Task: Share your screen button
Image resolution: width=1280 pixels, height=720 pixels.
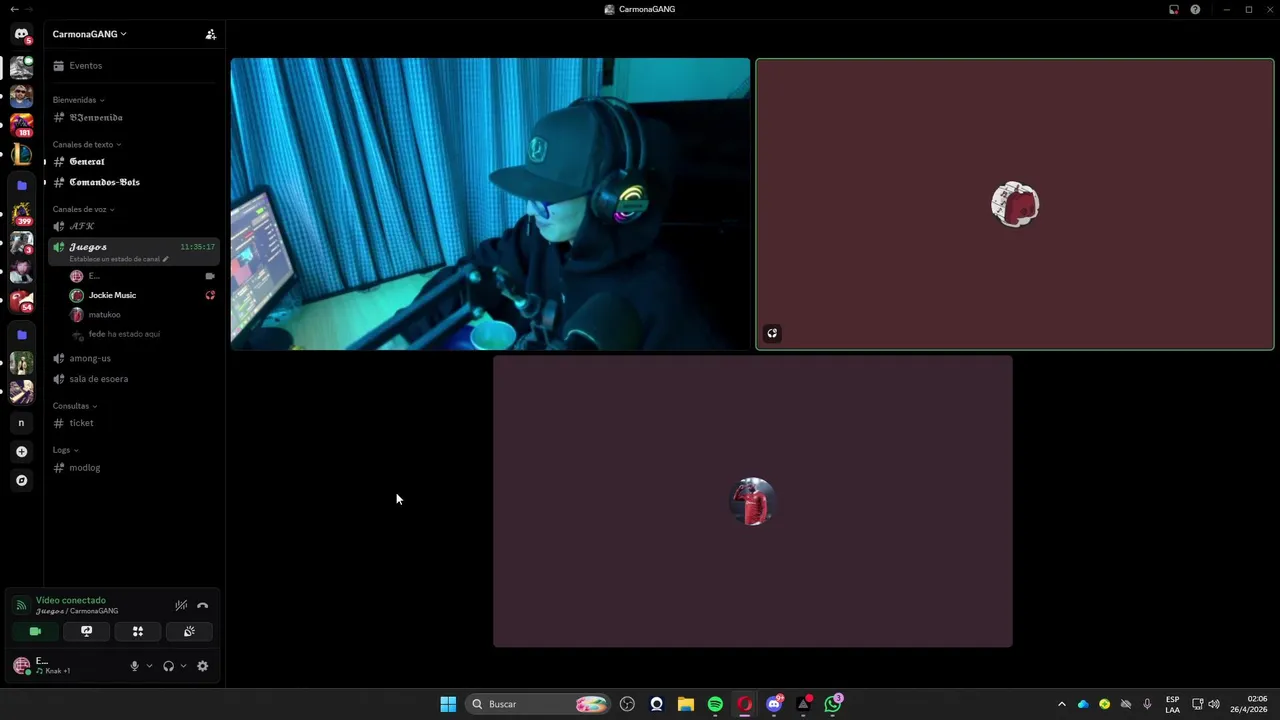Action: click(x=86, y=631)
